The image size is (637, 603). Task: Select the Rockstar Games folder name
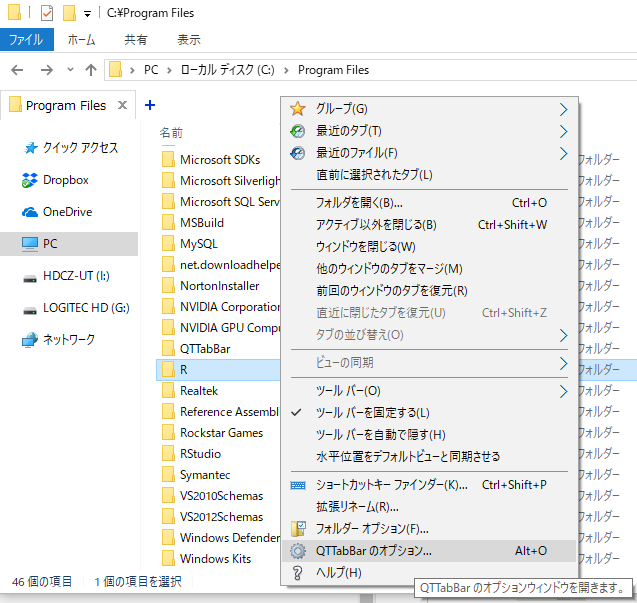(221, 433)
